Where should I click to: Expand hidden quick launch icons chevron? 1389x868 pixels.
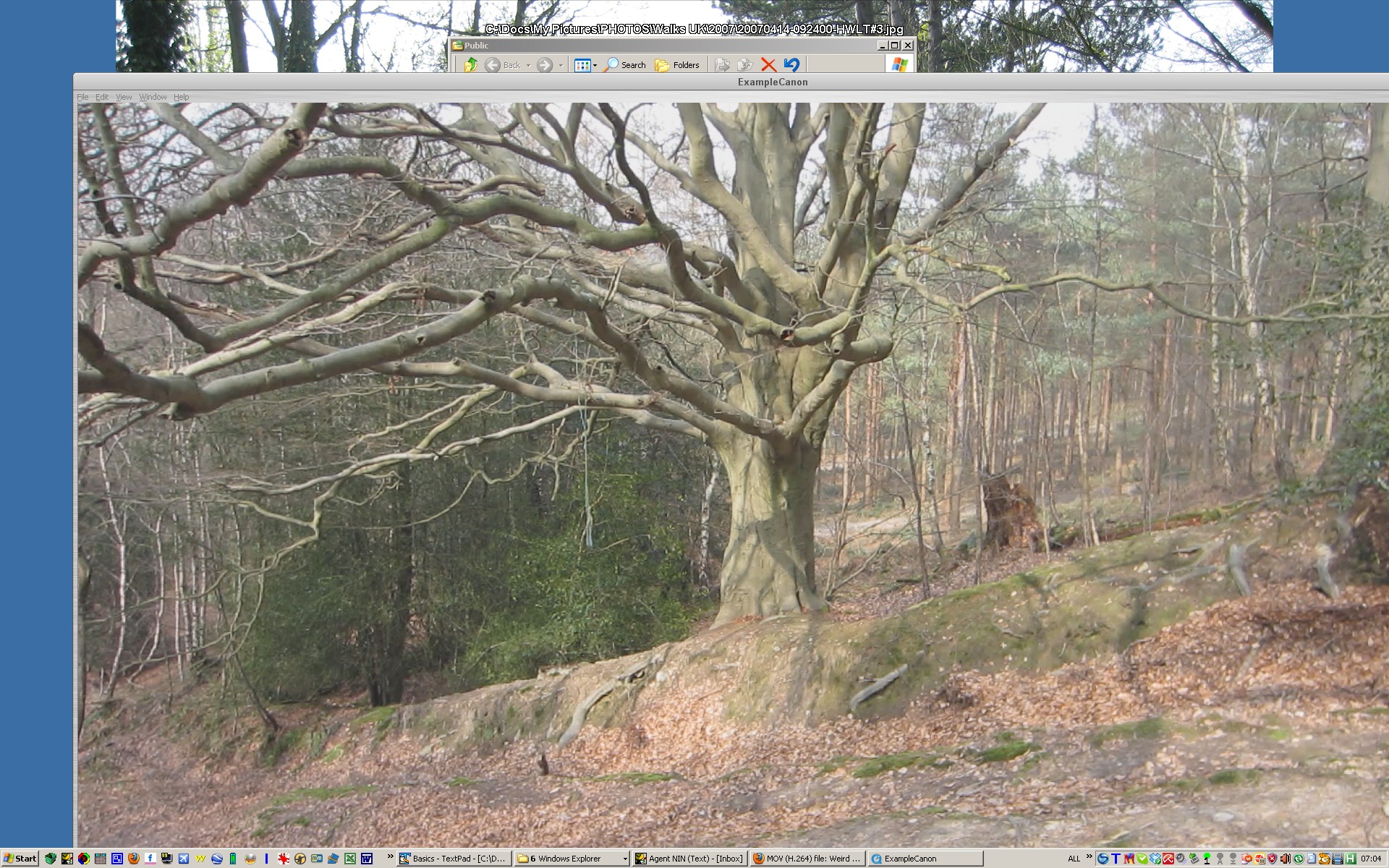[x=391, y=856]
